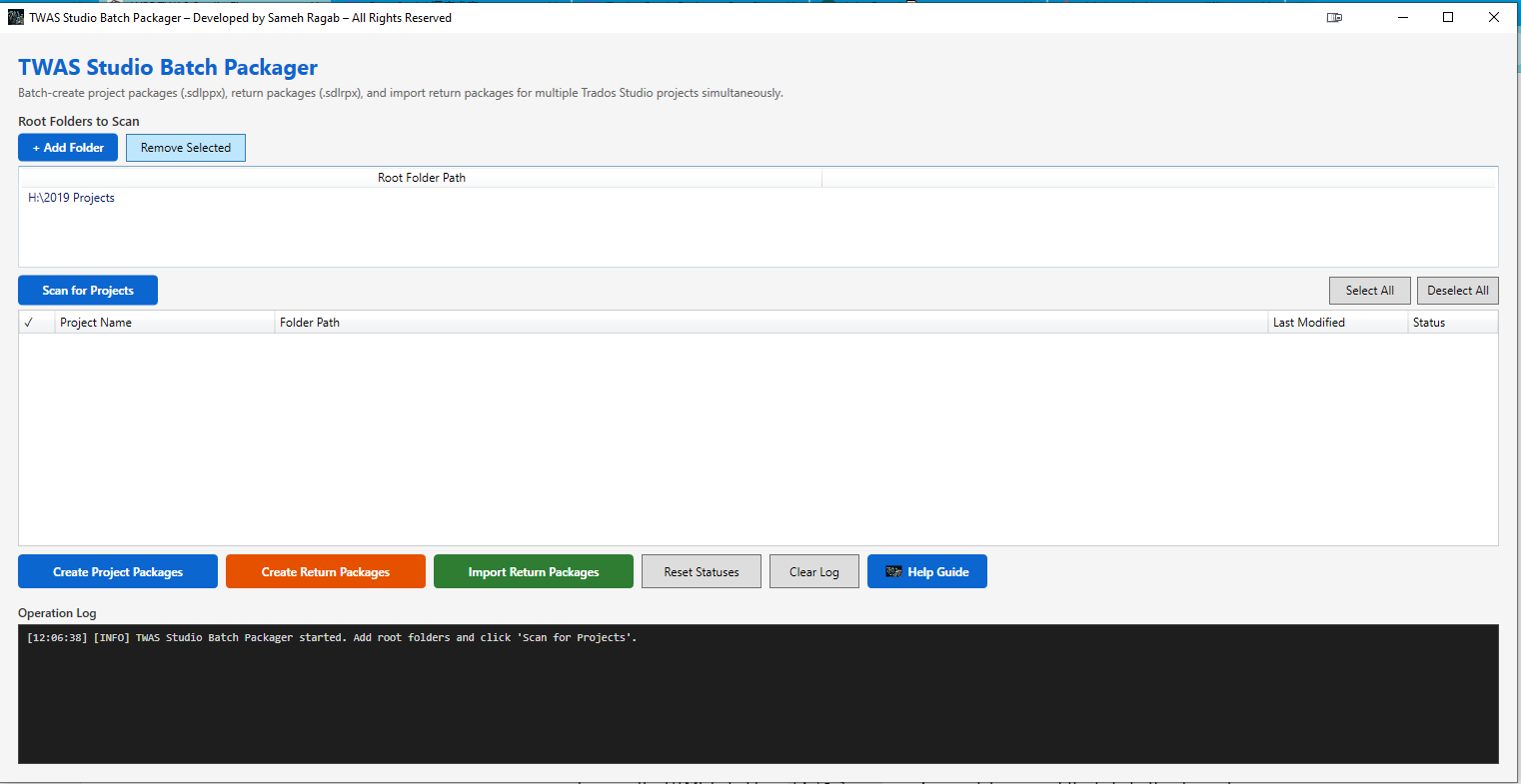Screen dimensions: 1521x784
Task: Add a new root folder
Action: (x=67, y=147)
